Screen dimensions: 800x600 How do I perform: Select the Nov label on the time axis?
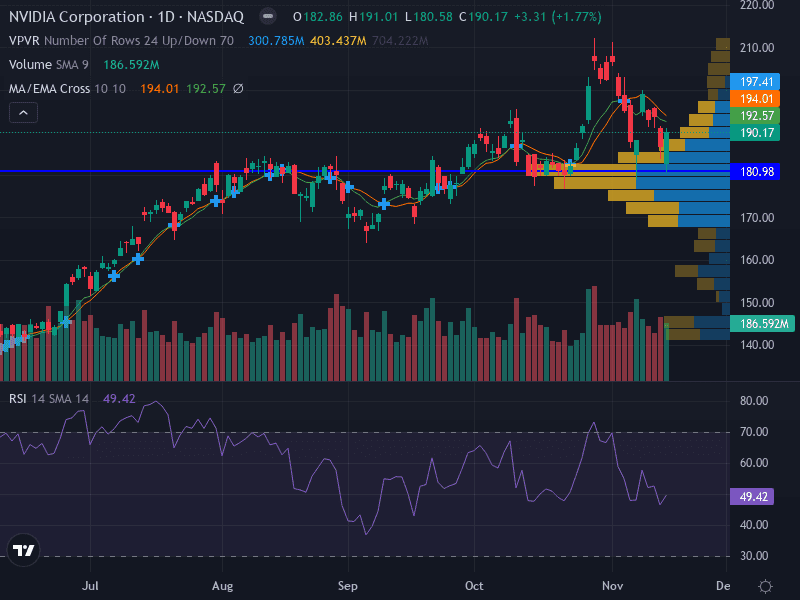pos(612,586)
